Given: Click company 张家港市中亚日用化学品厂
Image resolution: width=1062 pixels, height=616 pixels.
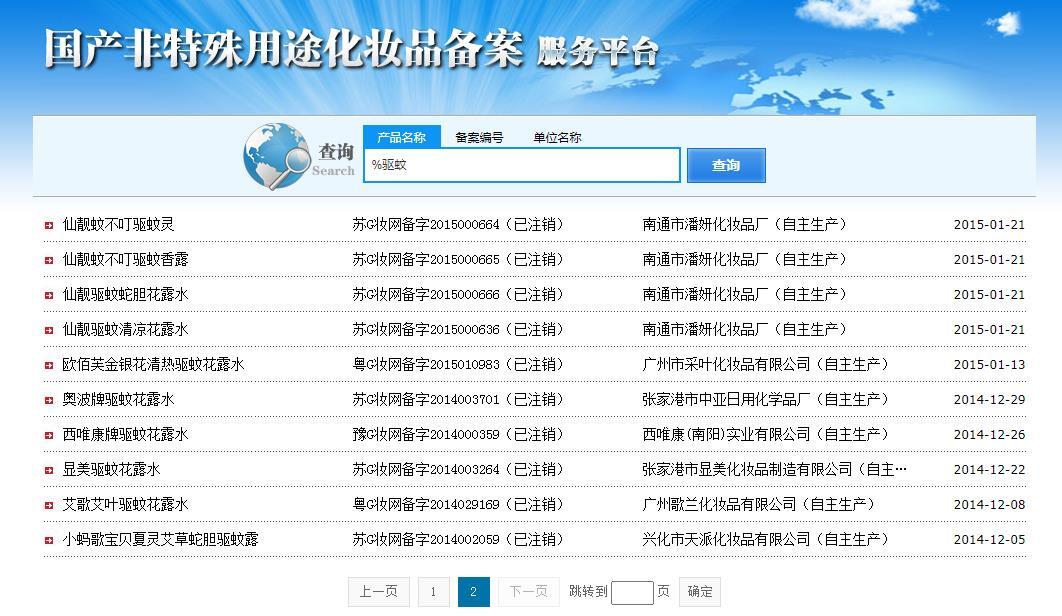Looking at the screenshot, I should pyautogui.click(x=726, y=400).
